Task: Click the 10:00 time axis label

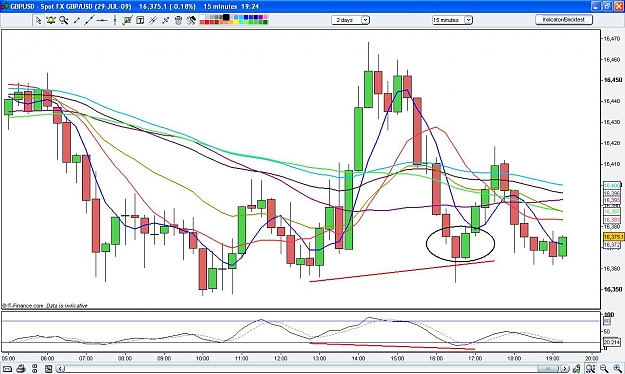Action: [x=202, y=358]
